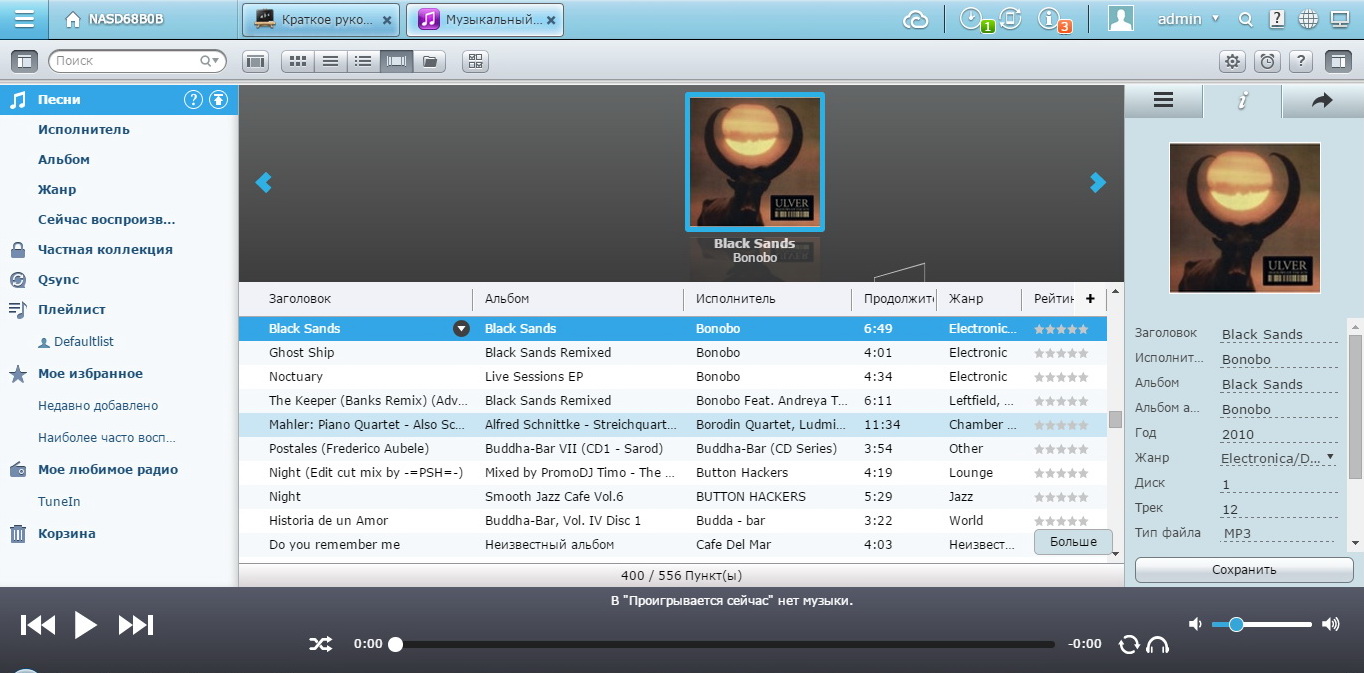Add a column with the plus button
Screen dimensions: 1364x673
pos(1090,298)
